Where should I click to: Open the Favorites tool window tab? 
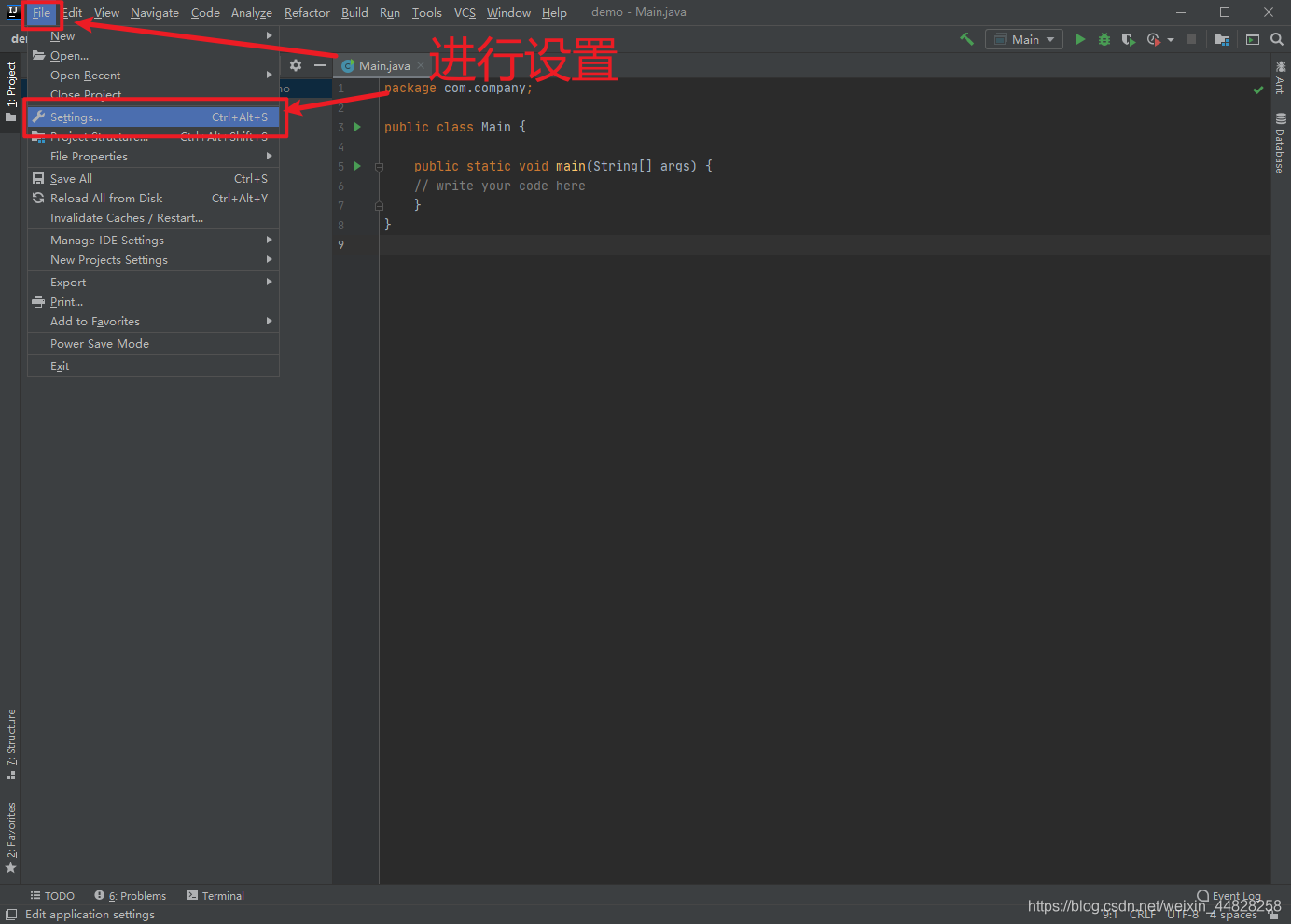click(x=11, y=836)
